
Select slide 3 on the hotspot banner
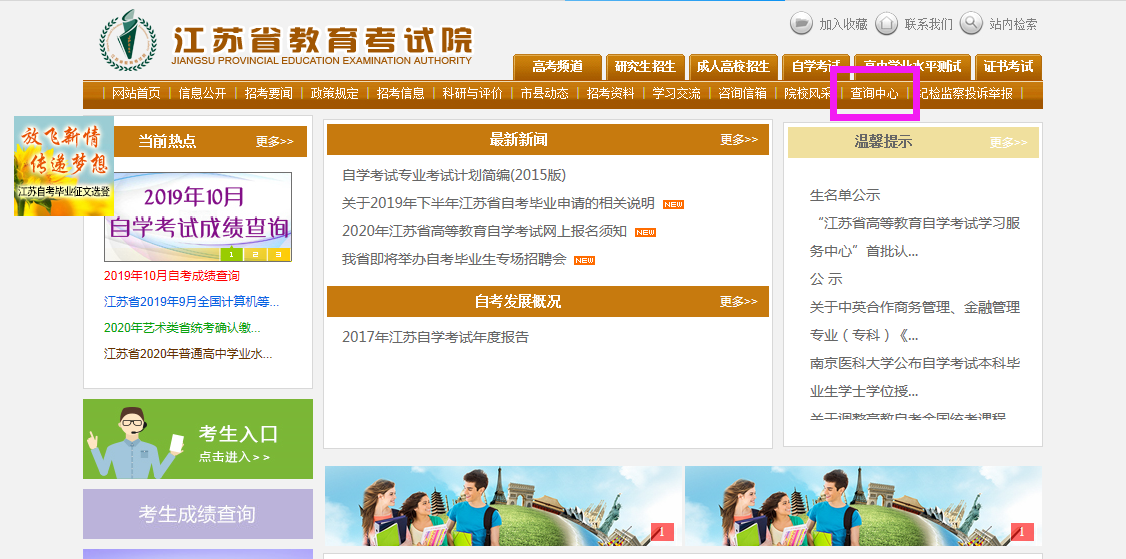pos(278,254)
